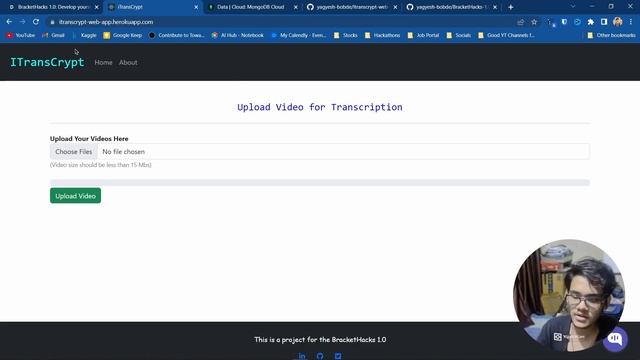
Task: Open the shield extension icon
Action: pyautogui.click(x=564, y=22)
